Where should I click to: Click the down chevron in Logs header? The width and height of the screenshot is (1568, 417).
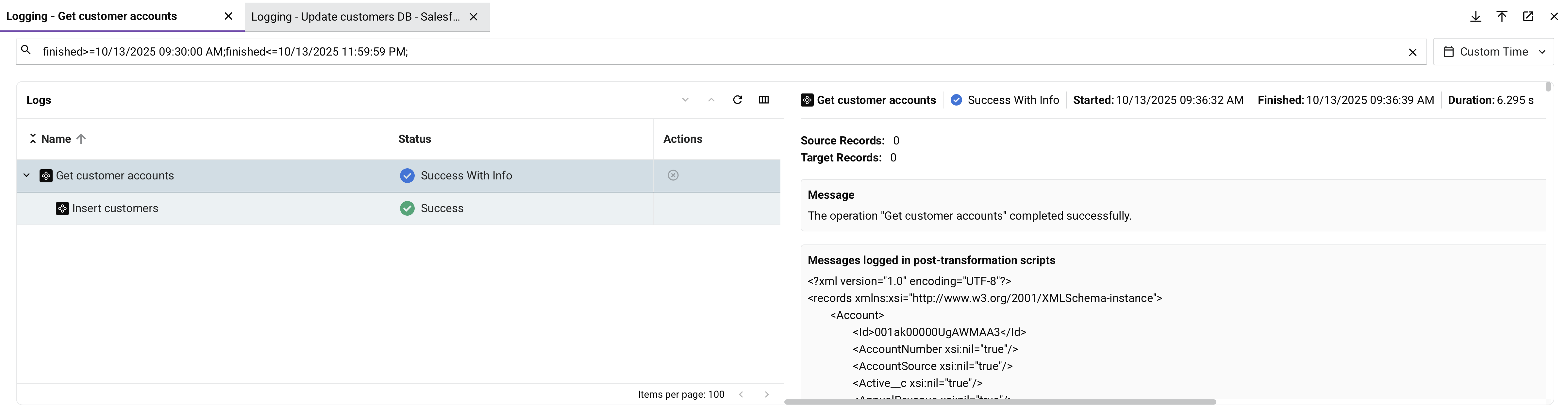(685, 100)
